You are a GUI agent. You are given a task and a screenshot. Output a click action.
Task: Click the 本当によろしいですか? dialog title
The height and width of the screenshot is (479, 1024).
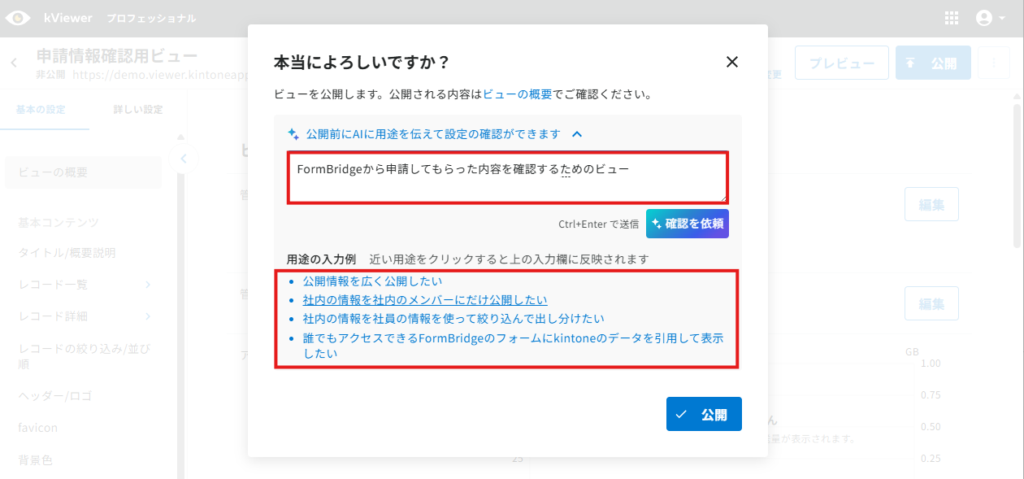click(361, 63)
